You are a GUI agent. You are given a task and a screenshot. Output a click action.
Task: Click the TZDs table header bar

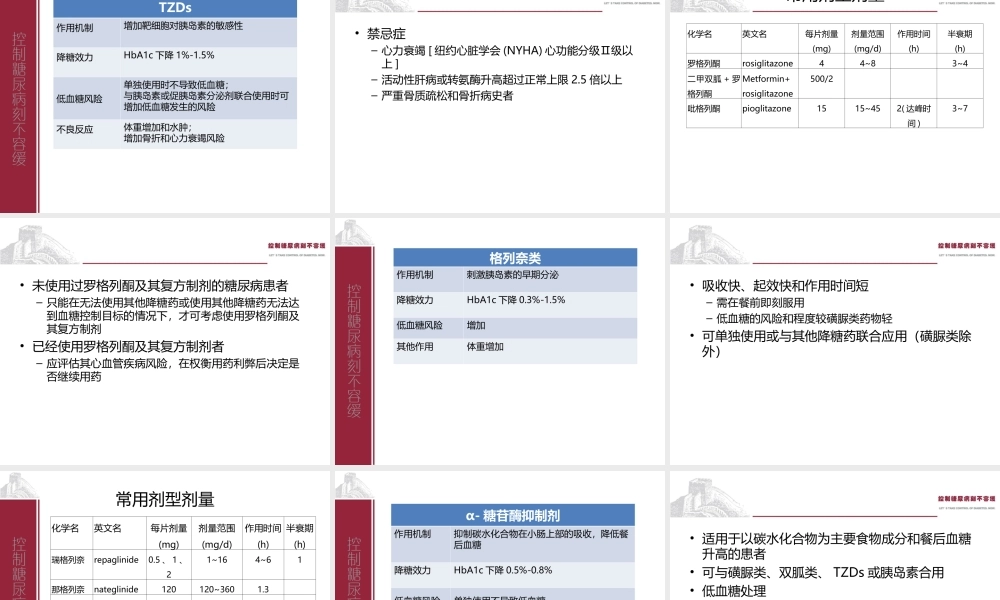tap(173, 8)
